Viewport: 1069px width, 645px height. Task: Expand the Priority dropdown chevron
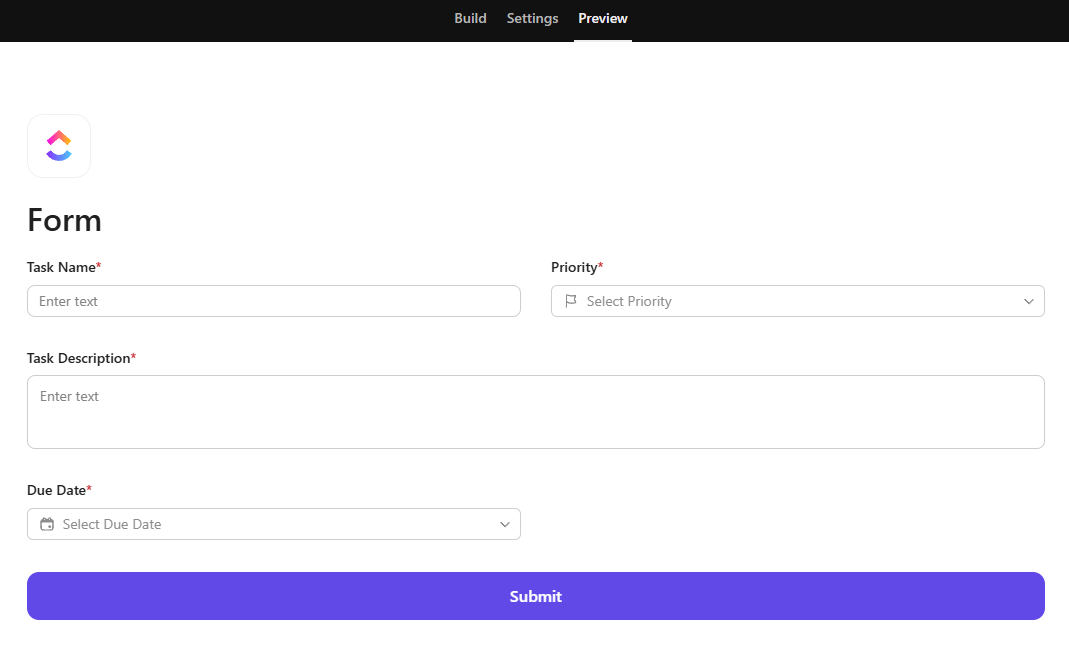click(1029, 301)
